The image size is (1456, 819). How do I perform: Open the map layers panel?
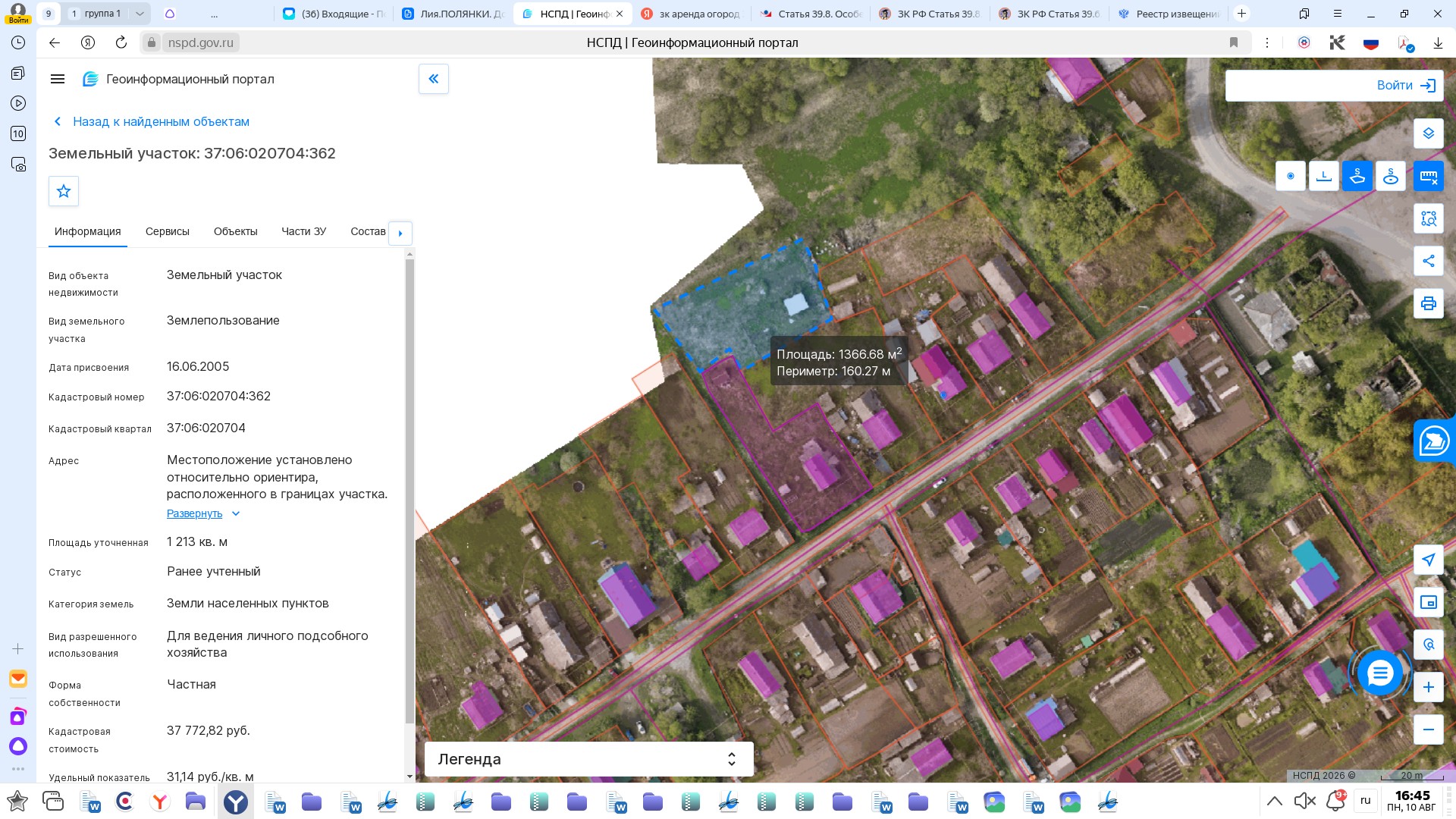tap(1428, 133)
